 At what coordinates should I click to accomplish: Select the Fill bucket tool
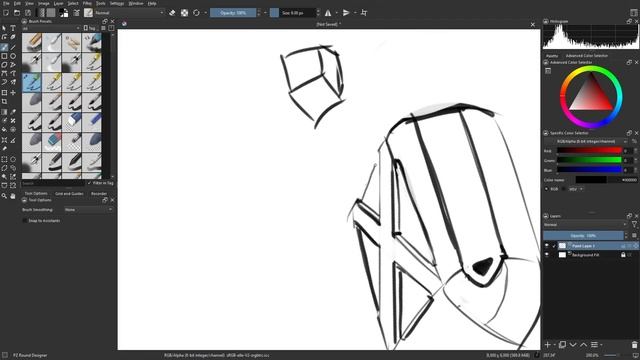tap(4, 129)
